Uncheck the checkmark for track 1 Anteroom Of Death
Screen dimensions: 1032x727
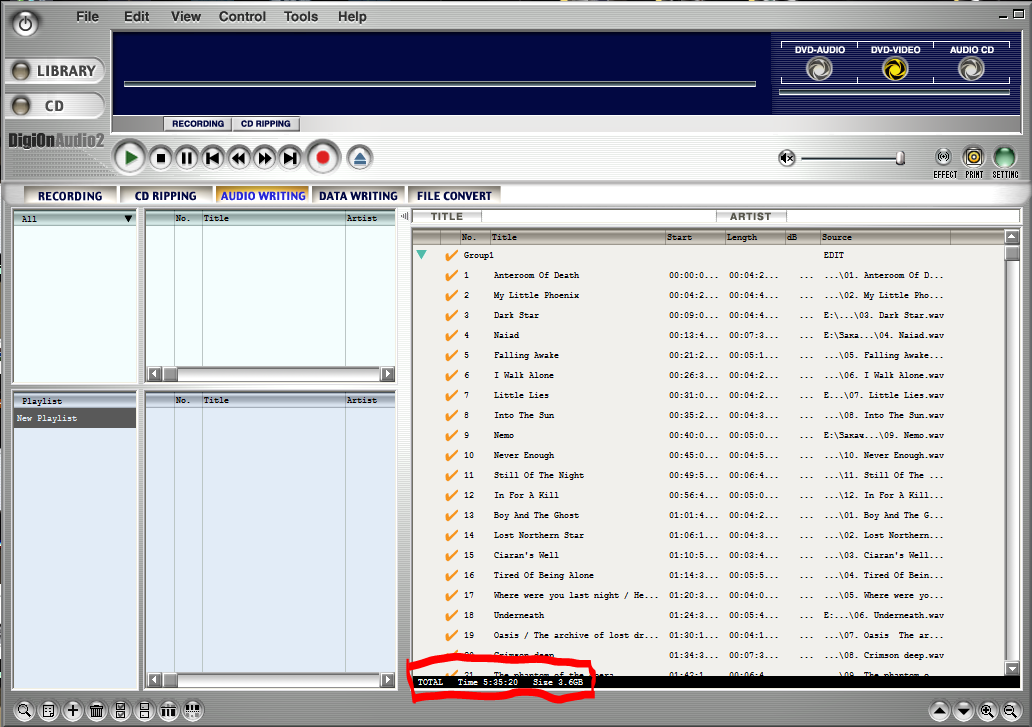click(x=451, y=275)
